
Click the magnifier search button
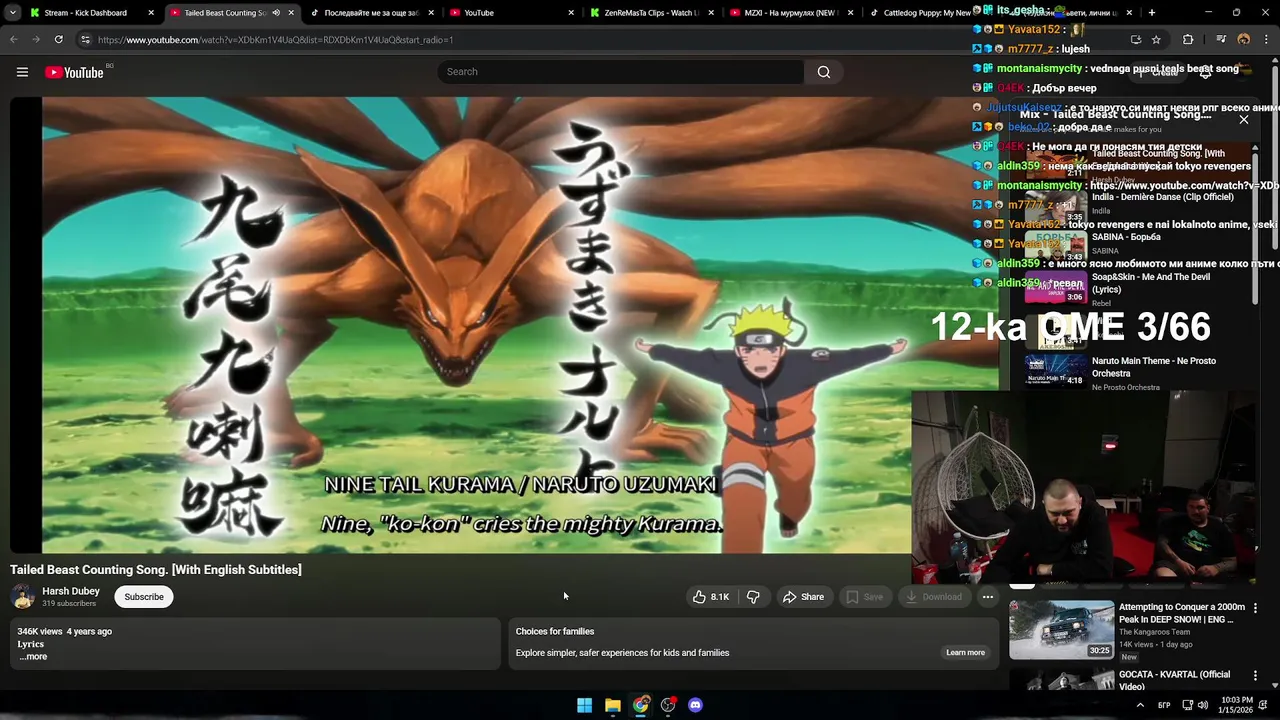[x=823, y=72]
